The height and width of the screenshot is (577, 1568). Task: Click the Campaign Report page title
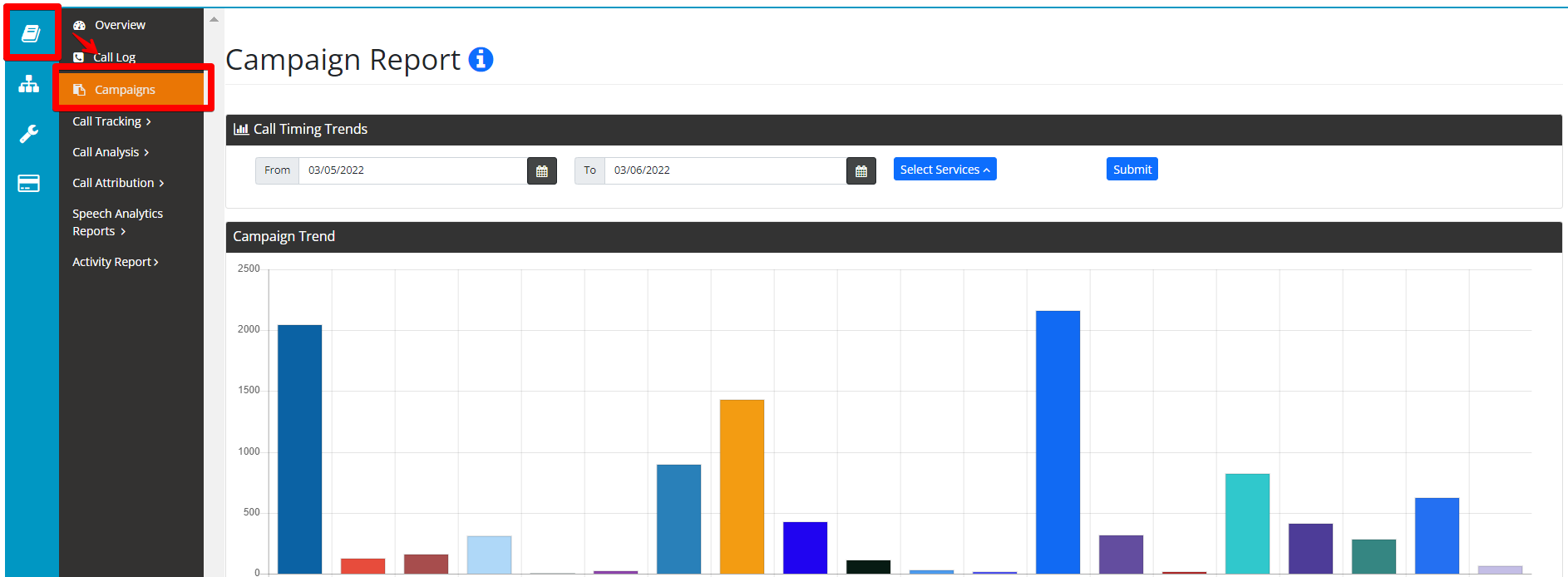click(x=343, y=60)
